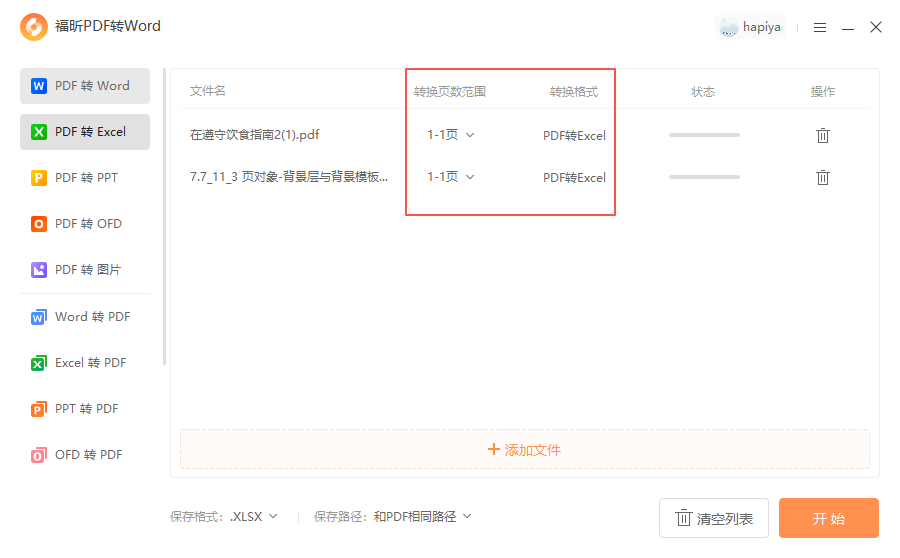Image resolution: width=900 pixels, height=558 pixels.
Task: Click trash icon inside 清空列表 button
Action: (x=683, y=518)
